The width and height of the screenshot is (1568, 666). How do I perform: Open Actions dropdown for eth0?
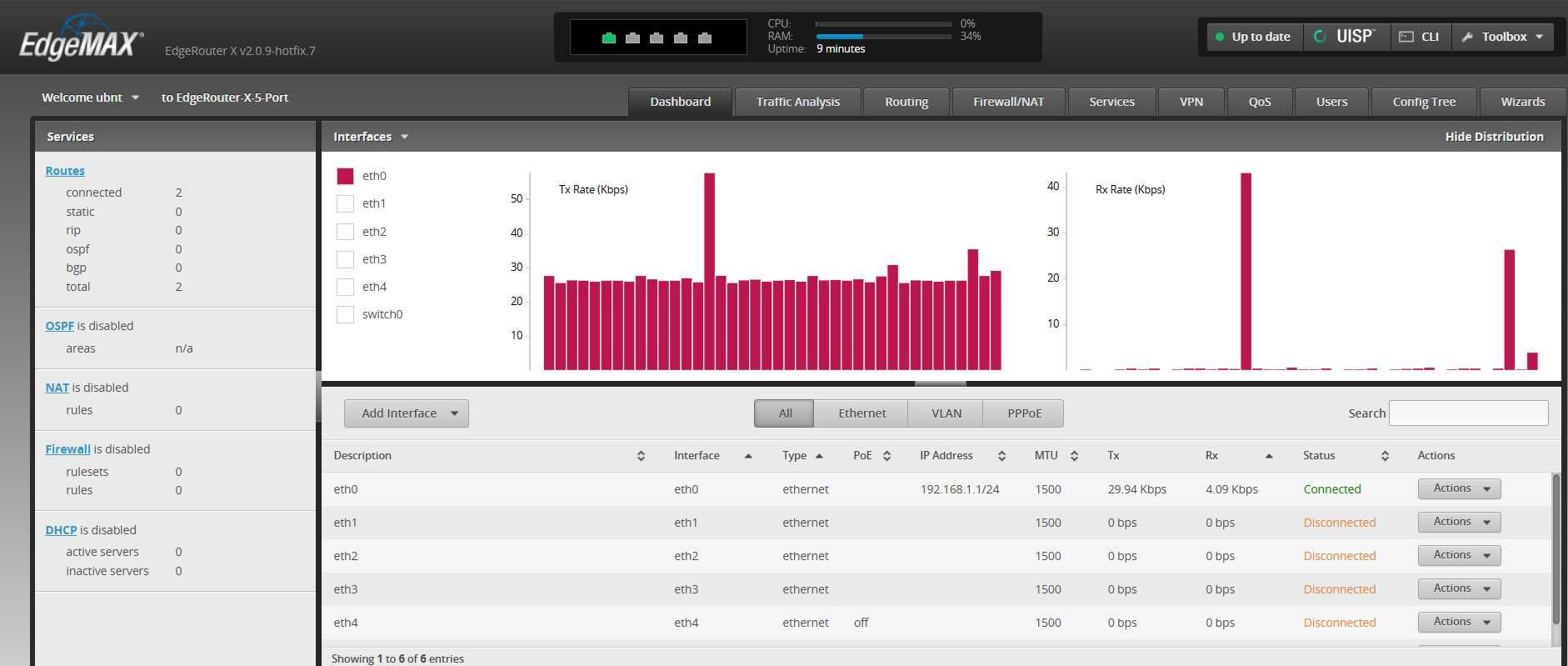pos(1459,489)
